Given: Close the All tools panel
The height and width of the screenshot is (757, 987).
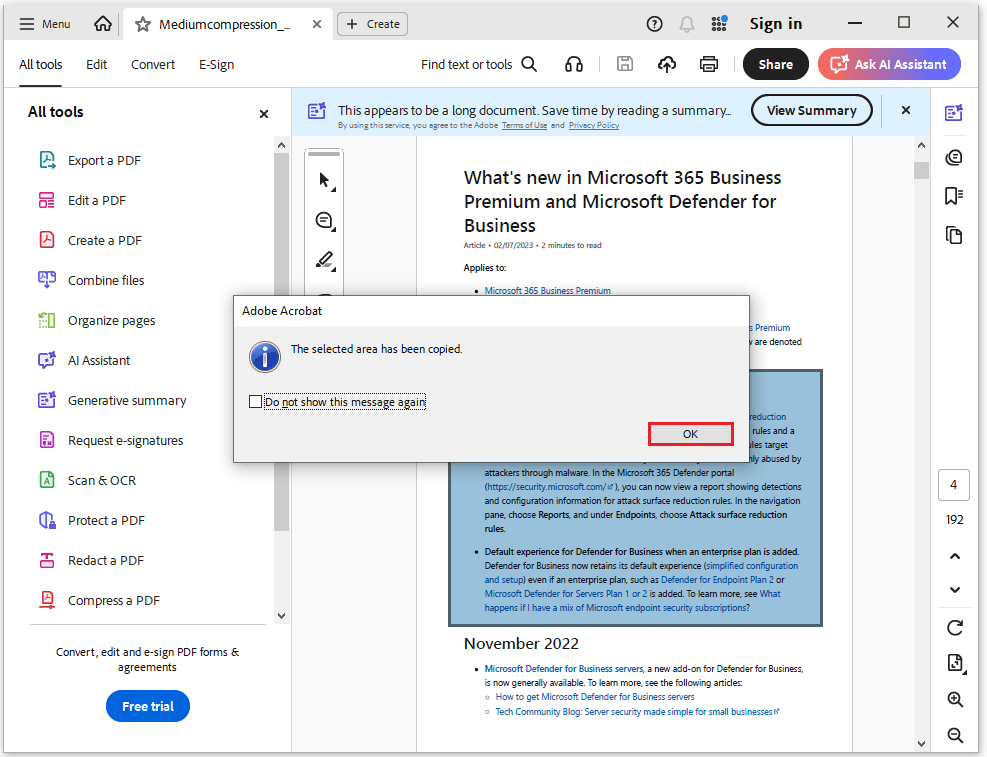Looking at the screenshot, I should click(264, 114).
